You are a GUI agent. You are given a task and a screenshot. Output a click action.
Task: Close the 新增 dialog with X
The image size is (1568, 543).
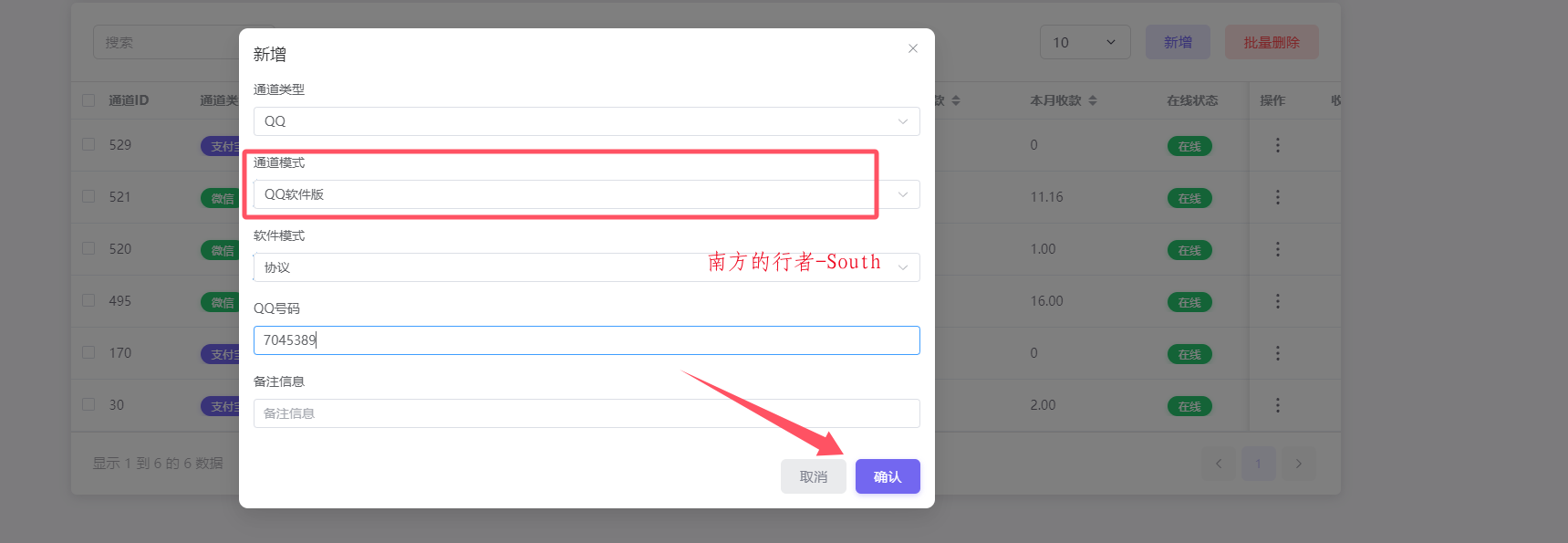(x=913, y=48)
